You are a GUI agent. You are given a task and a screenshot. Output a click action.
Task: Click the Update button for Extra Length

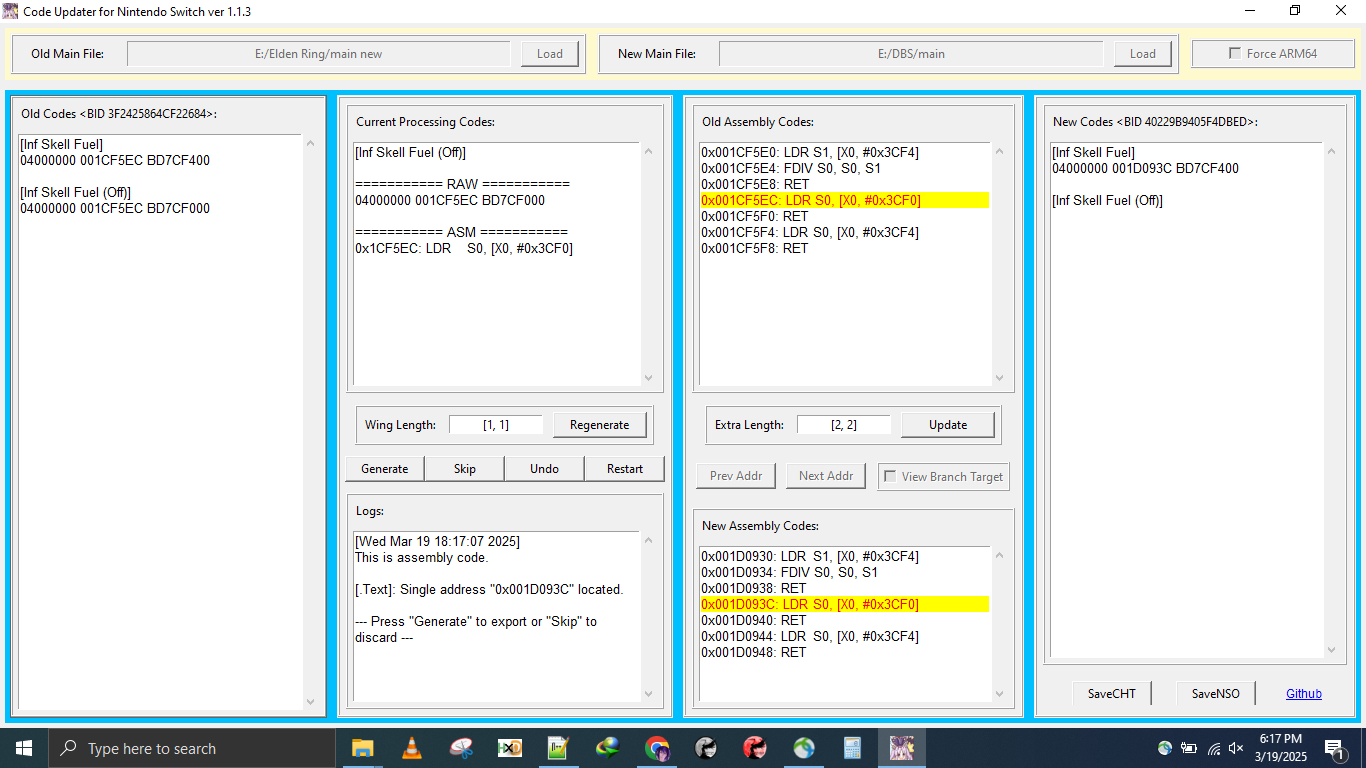tap(948, 425)
